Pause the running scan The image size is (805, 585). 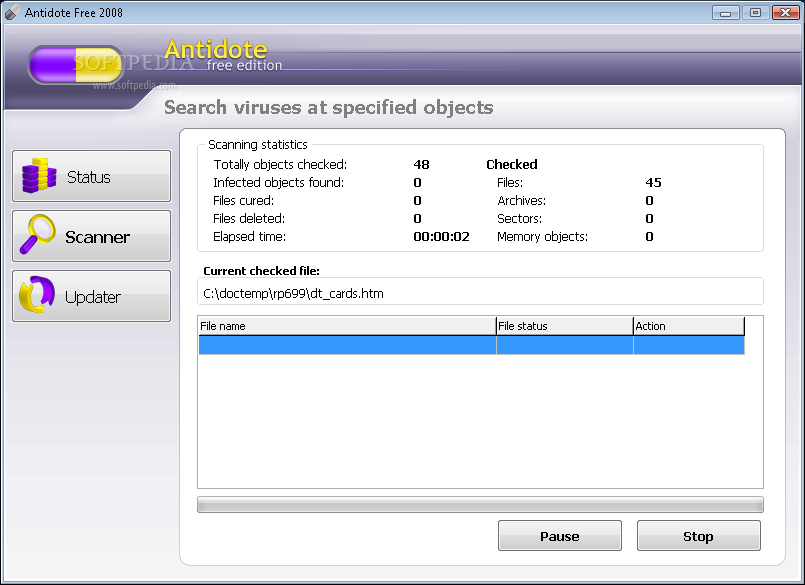point(560,536)
